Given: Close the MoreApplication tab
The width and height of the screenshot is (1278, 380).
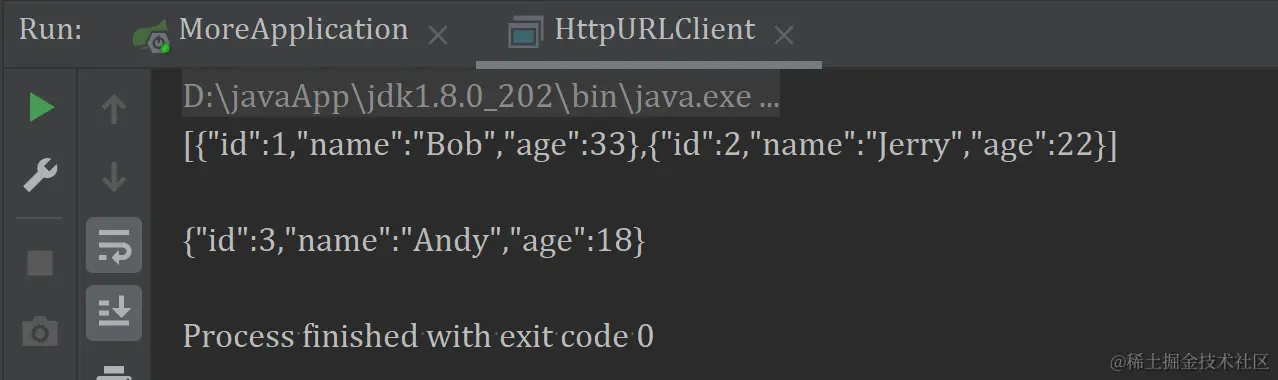Looking at the screenshot, I should click(438, 36).
